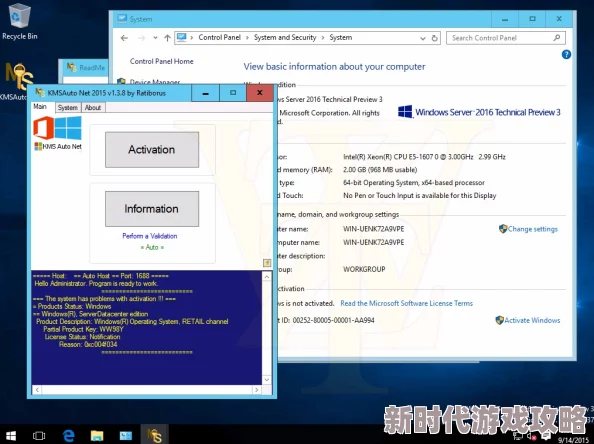Click Perform a Validation link
This screenshot has width=594, height=444.
[x=150, y=236]
